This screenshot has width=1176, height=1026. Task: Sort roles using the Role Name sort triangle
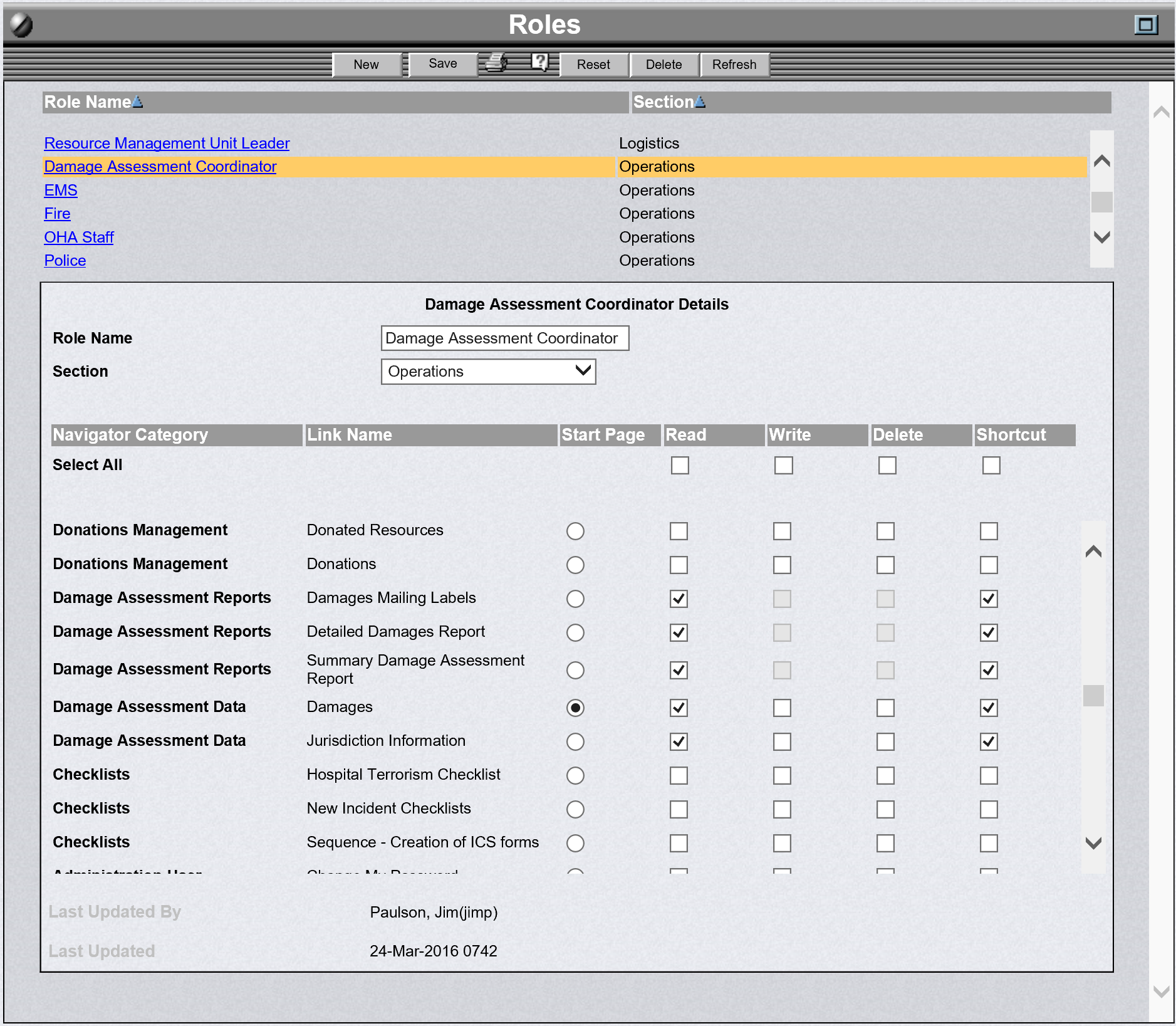tap(137, 102)
